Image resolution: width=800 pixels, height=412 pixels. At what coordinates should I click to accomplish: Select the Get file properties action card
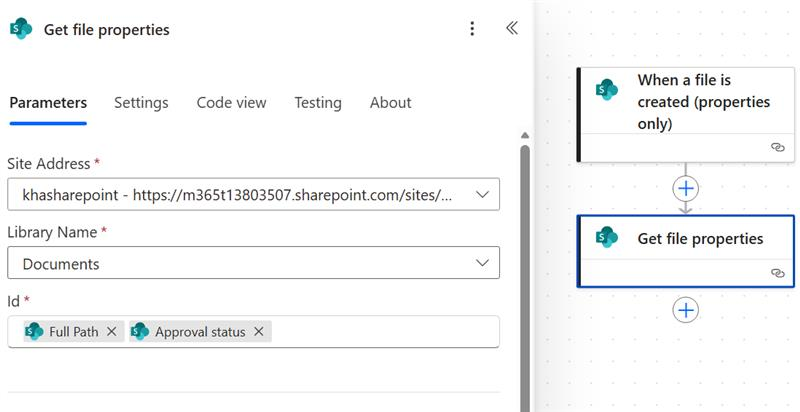click(x=686, y=251)
